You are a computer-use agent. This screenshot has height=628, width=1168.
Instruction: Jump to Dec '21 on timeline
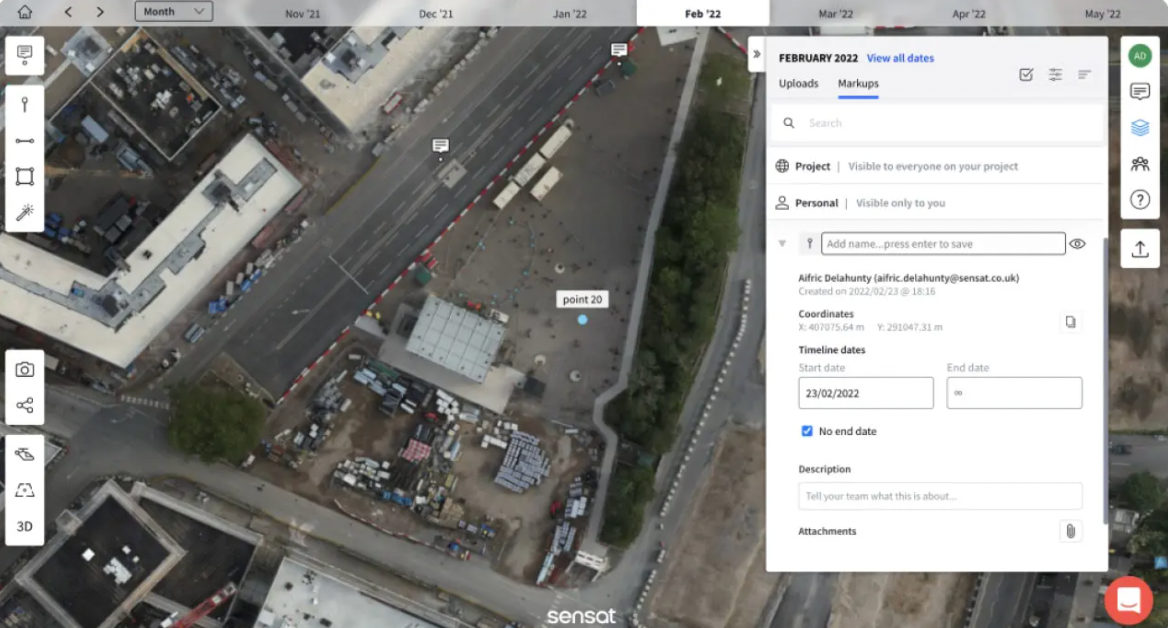click(x=436, y=13)
